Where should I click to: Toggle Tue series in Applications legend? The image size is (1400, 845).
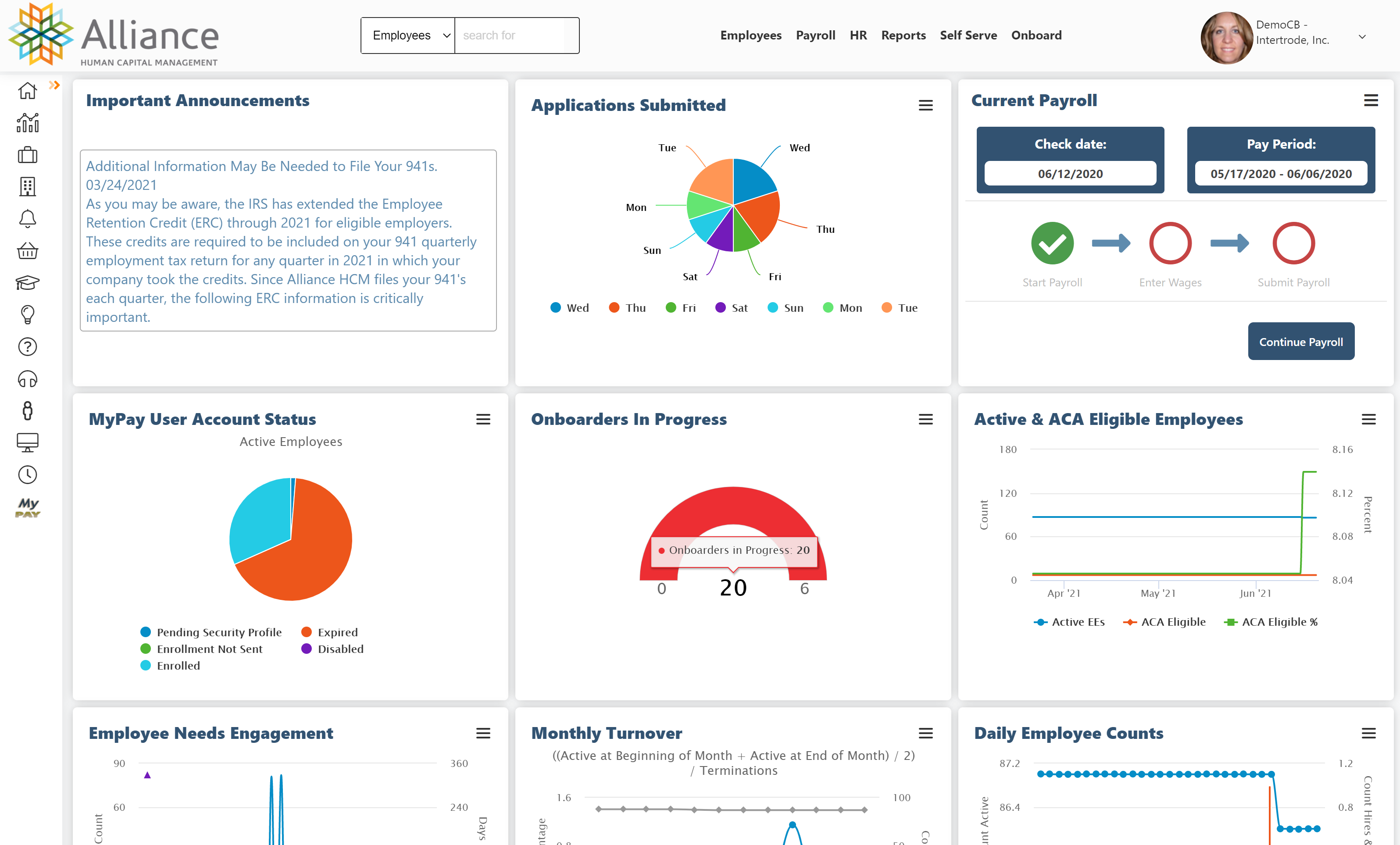(900, 308)
